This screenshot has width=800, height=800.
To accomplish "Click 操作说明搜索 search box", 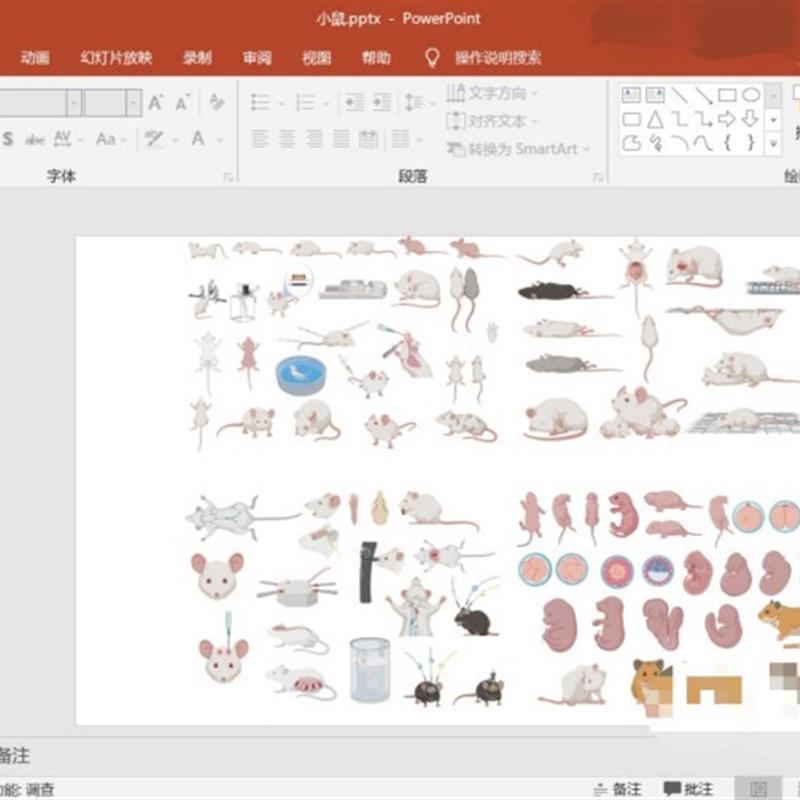I will [x=500, y=58].
